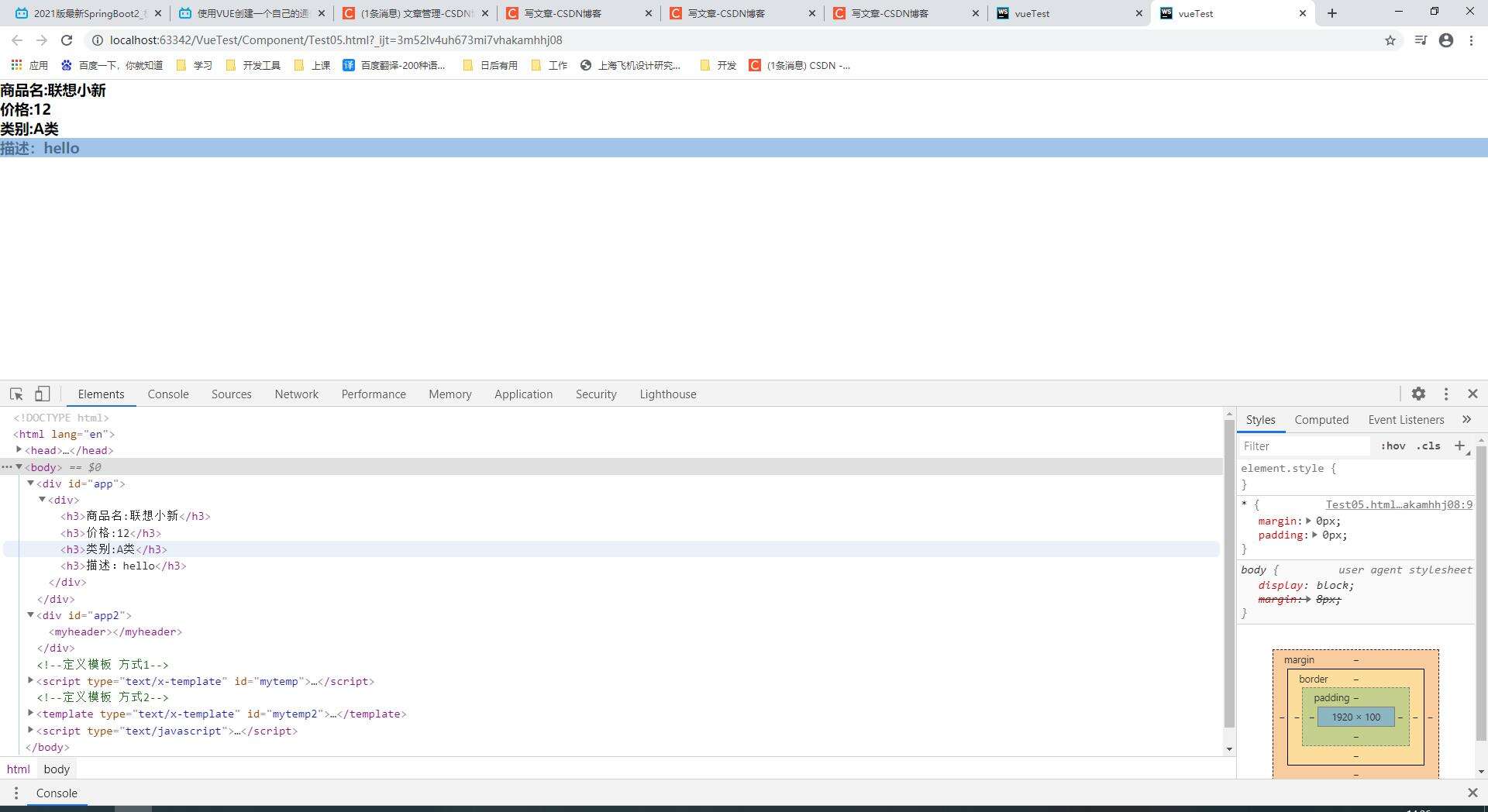The width and height of the screenshot is (1488, 812).
Task: Open DevTools settings gear
Action: coord(1418,394)
